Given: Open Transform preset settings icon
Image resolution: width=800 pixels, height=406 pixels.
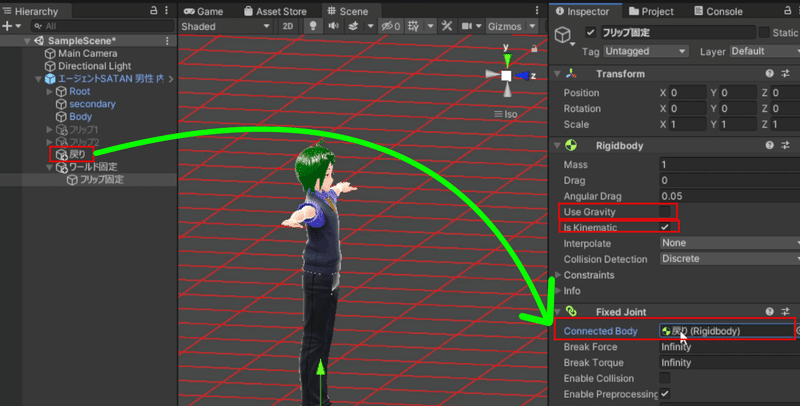Looking at the screenshot, I should (785, 74).
